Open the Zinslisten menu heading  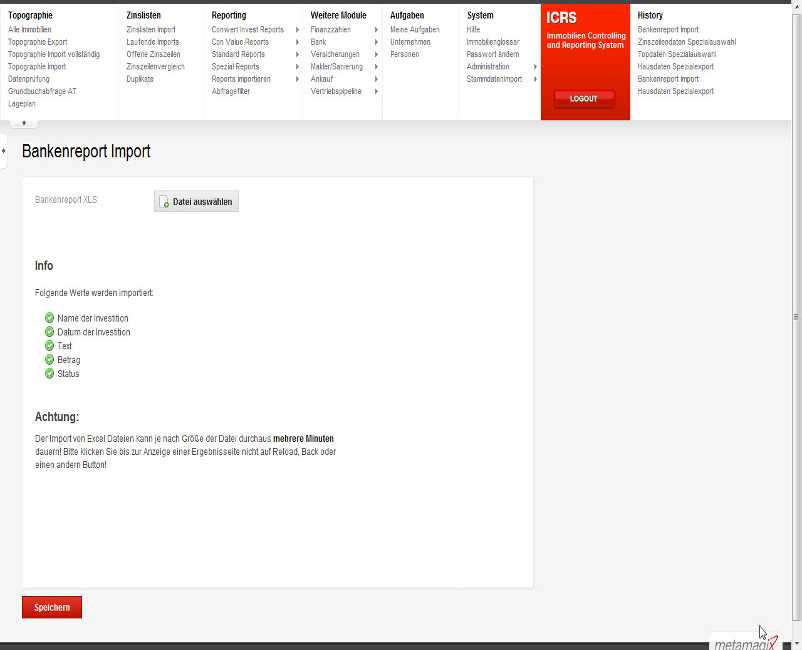pyautogui.click(x=143, y=15)
